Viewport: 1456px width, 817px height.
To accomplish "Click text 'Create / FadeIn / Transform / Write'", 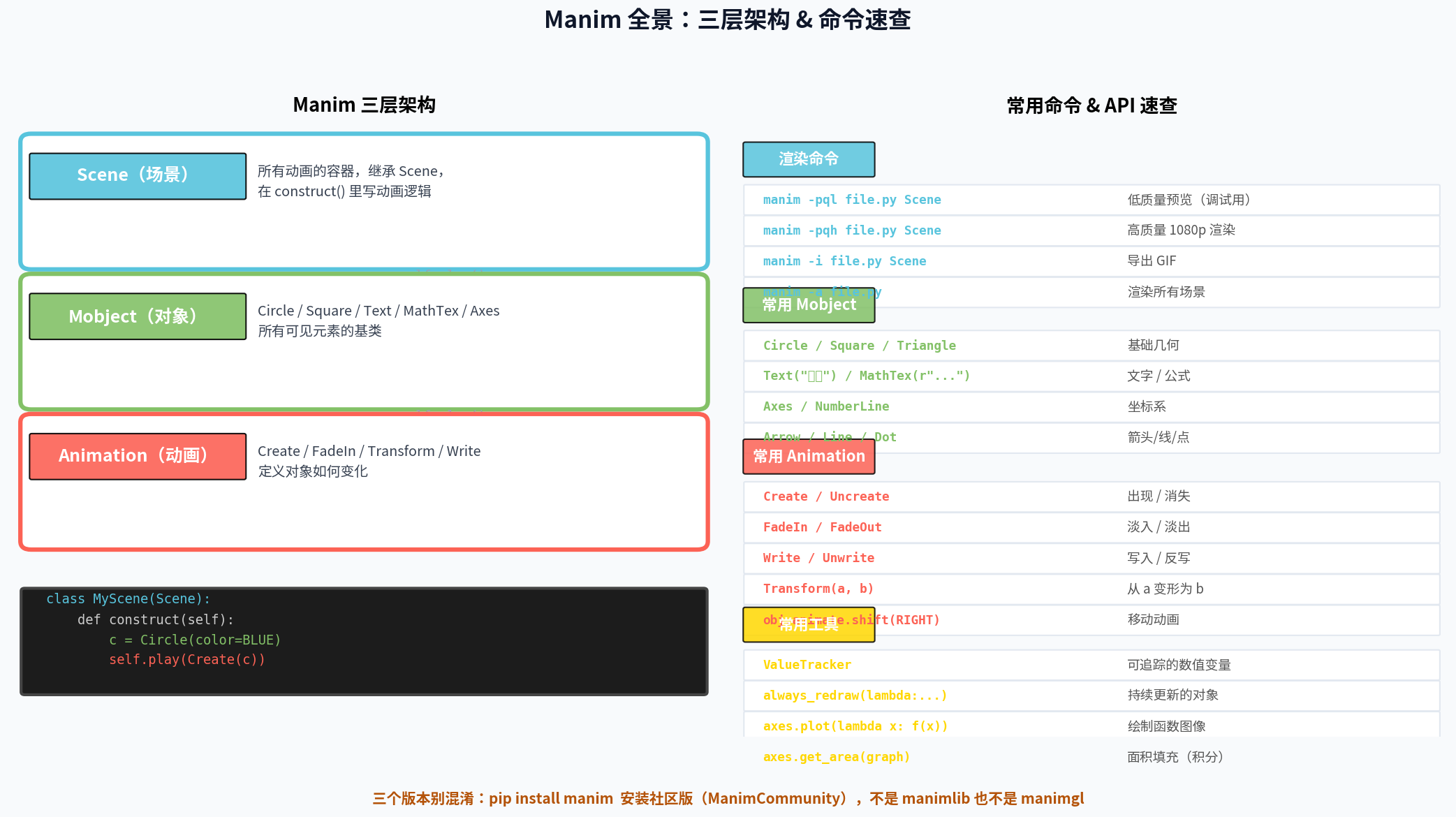I will [x=369, y=451].
